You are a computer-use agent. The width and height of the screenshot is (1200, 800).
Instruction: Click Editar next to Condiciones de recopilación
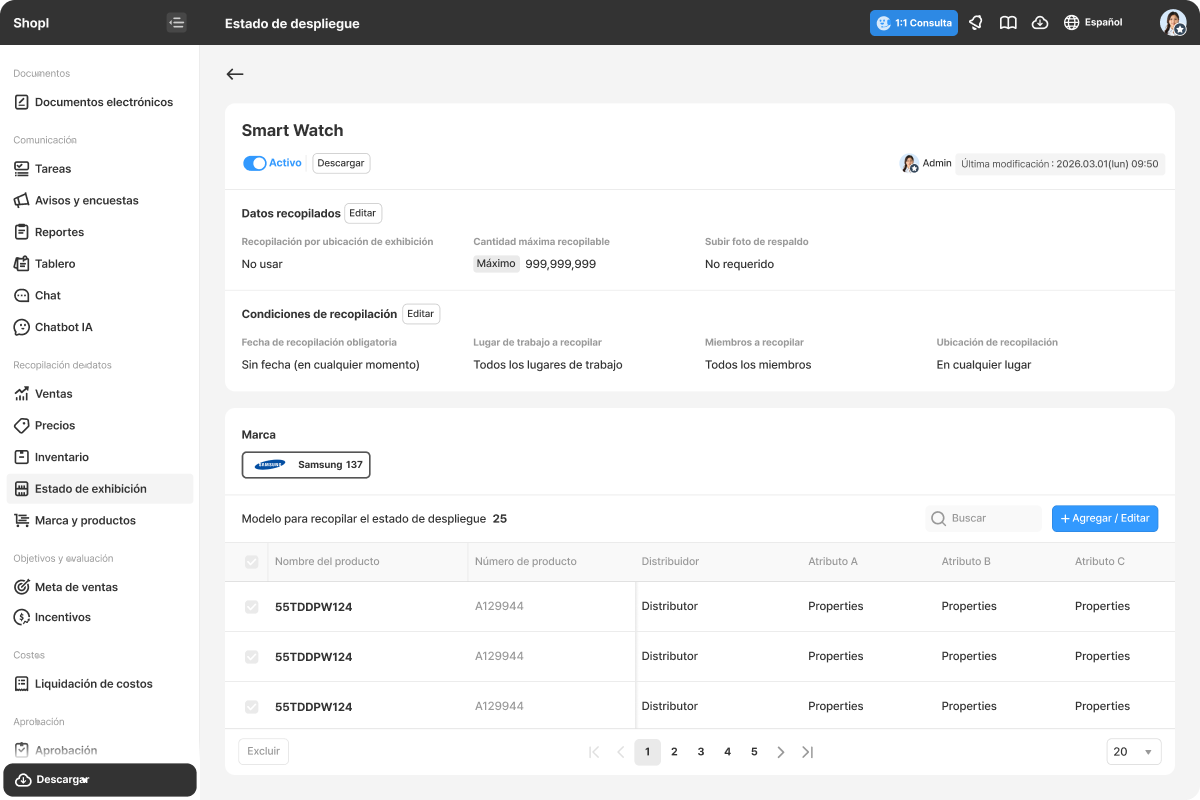[421, 314]
